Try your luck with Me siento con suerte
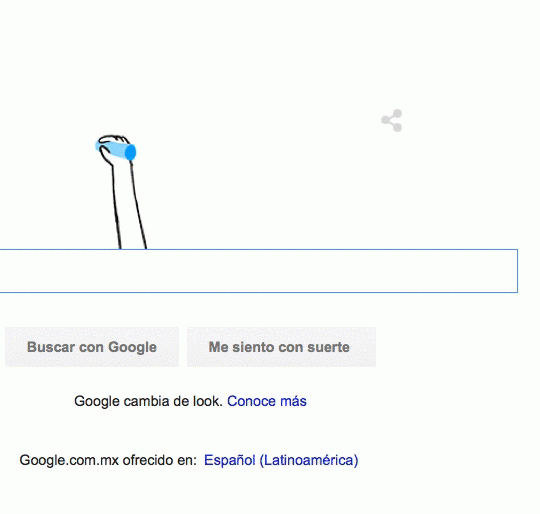540x514 pixels. (x=281, y=347)
